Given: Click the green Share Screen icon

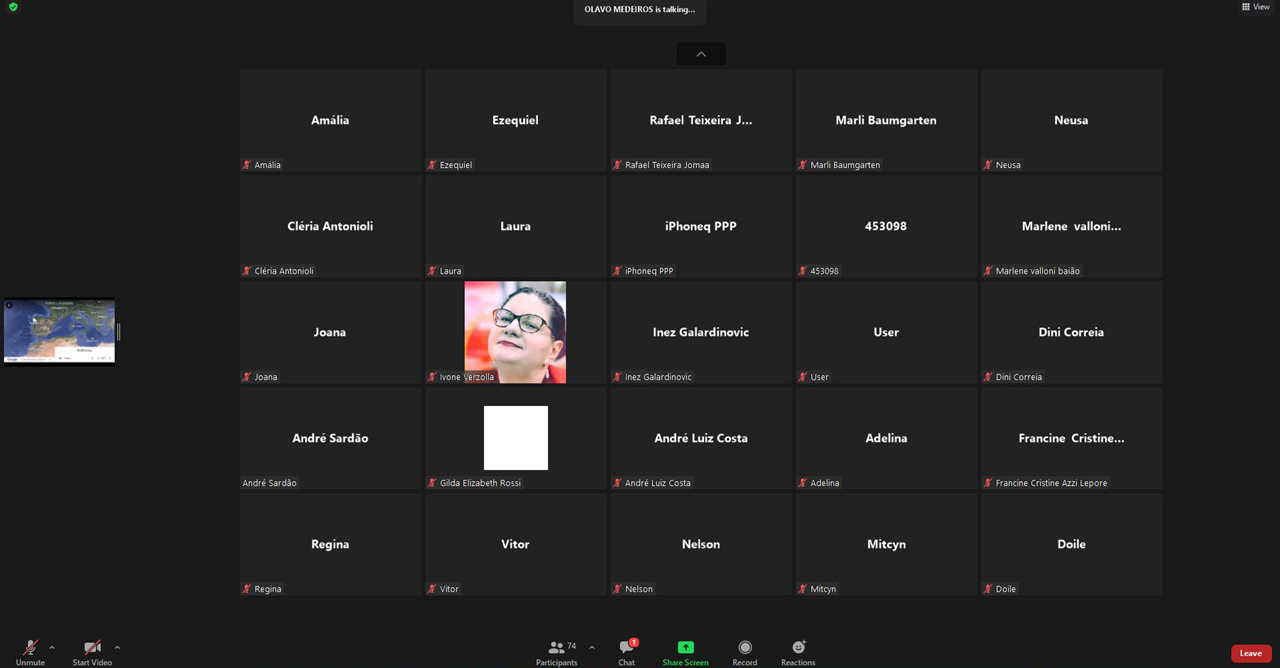Looking at the screenshot, I should point(685,648).
